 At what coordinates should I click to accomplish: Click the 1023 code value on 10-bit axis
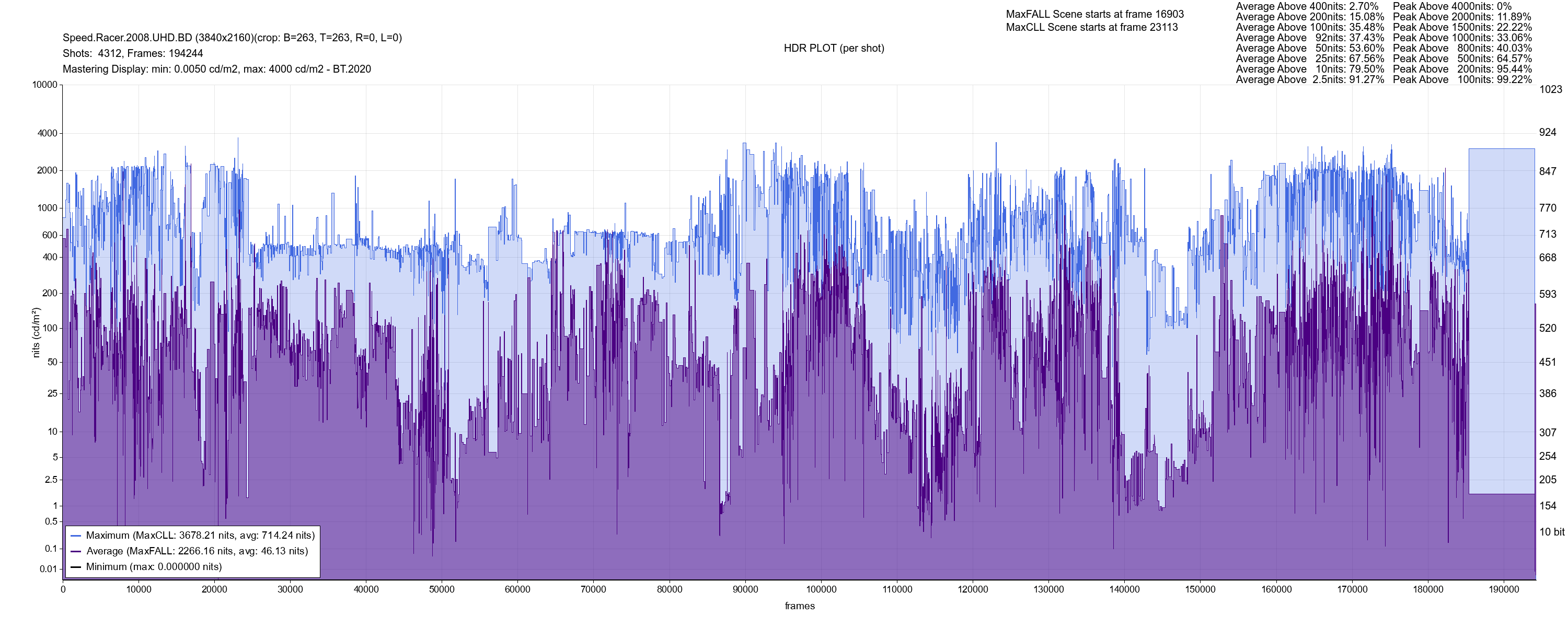1550,89
